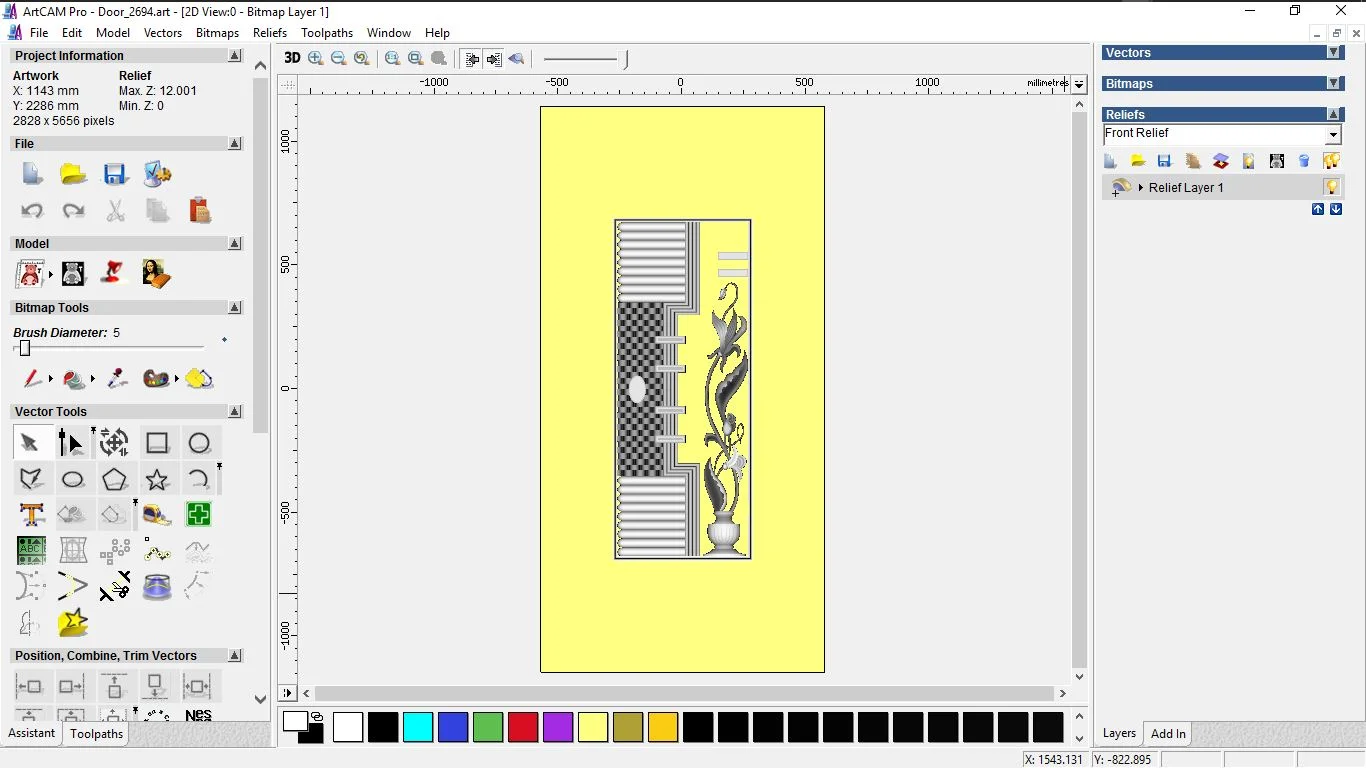This screenshot has height=768, width=1366.
Task: Collapse the Vector Tools panel
Action: pyautogui.click(x=235, y=411)
